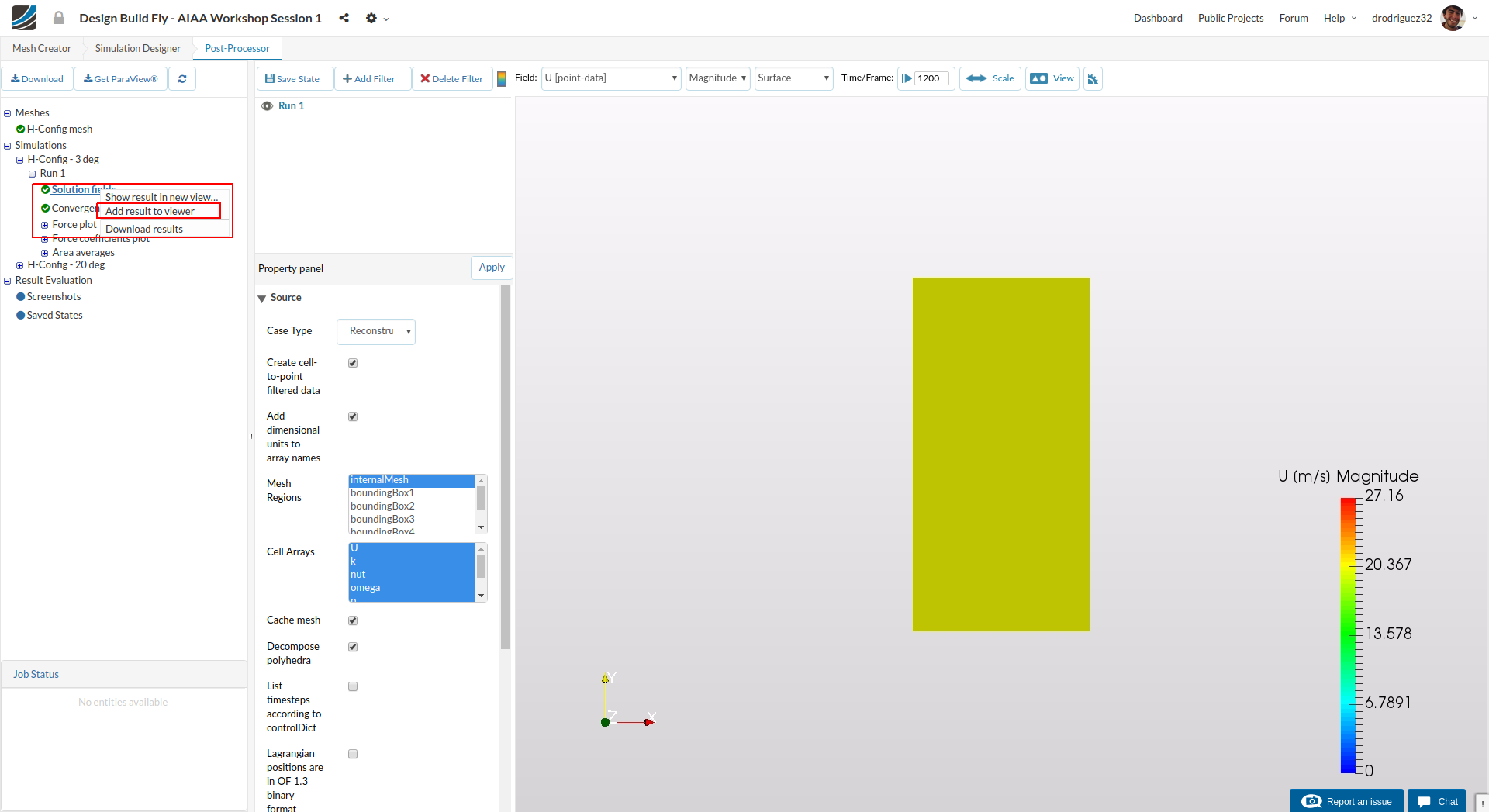
Task: Select omega in Cell Arrays list
Action: coord(412,588)
